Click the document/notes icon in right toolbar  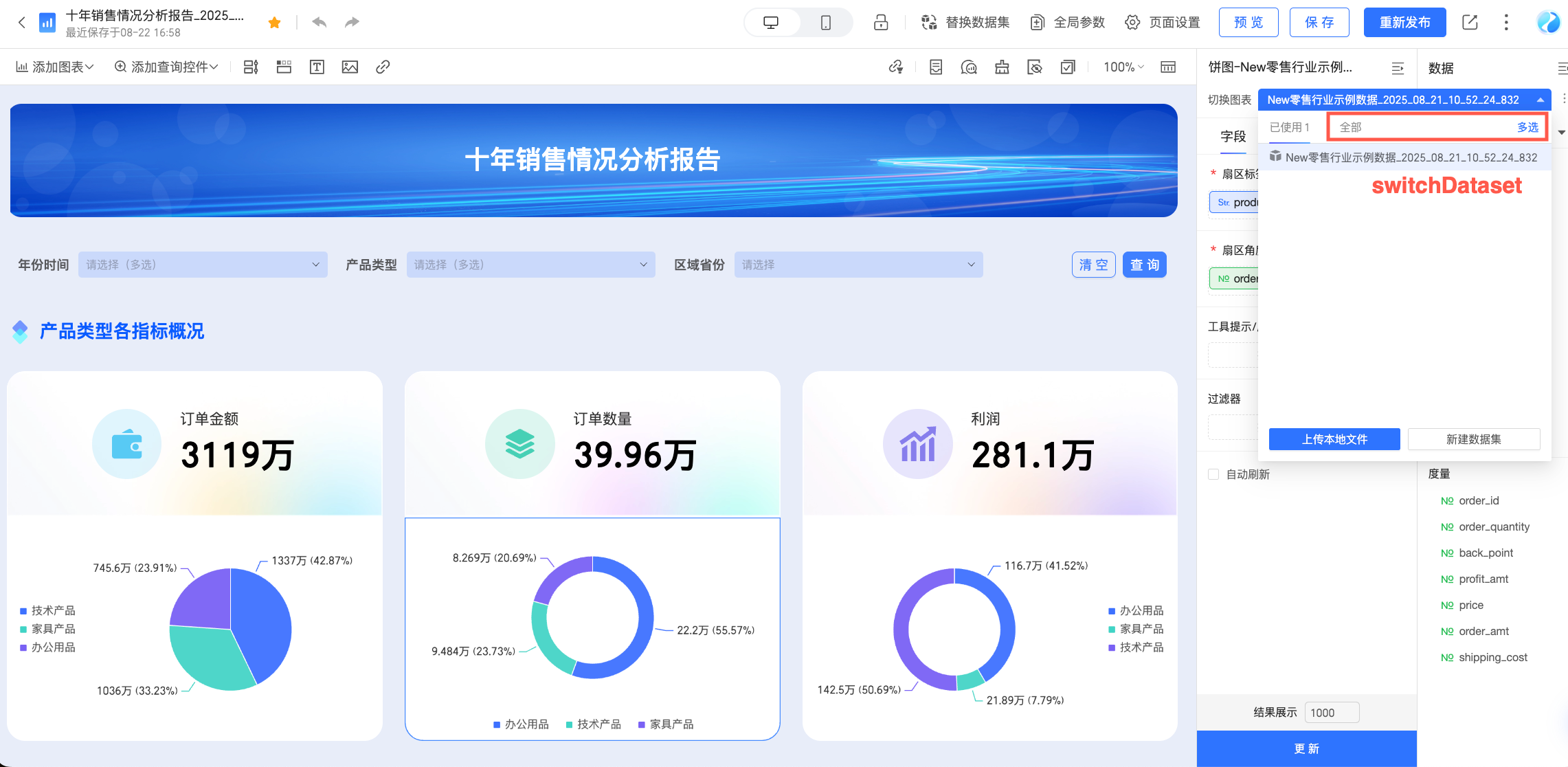pyautogui.click(x=936, y=67)
